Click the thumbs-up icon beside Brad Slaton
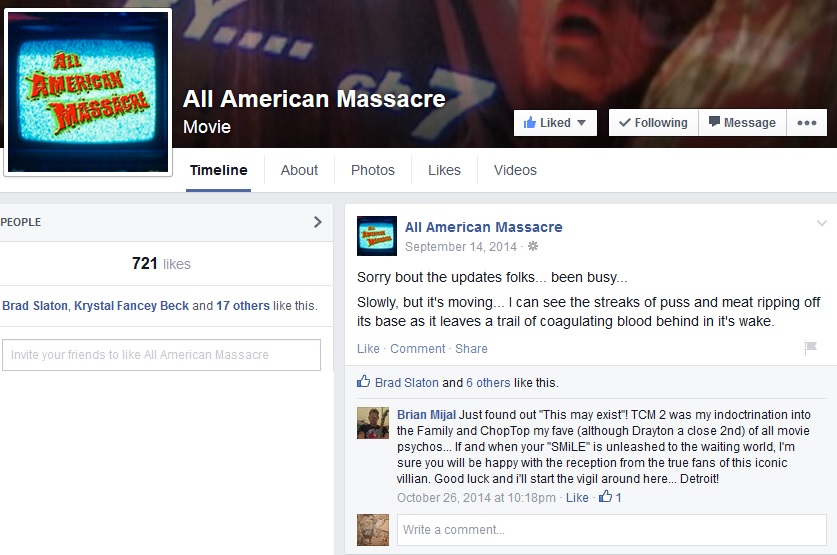Viewport: 837px width, 555px height. pos(364,381)
